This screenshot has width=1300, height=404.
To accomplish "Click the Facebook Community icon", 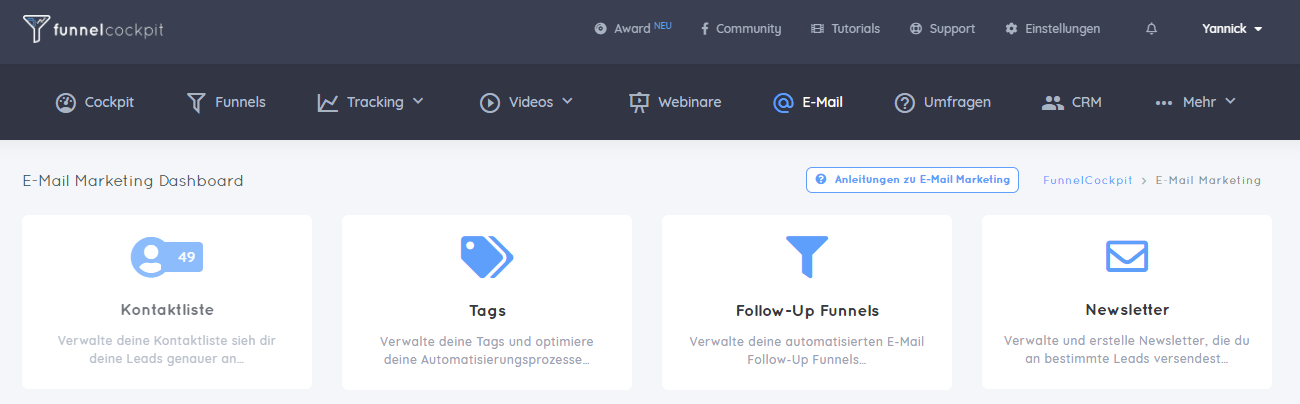I will (x=705, y=29).
